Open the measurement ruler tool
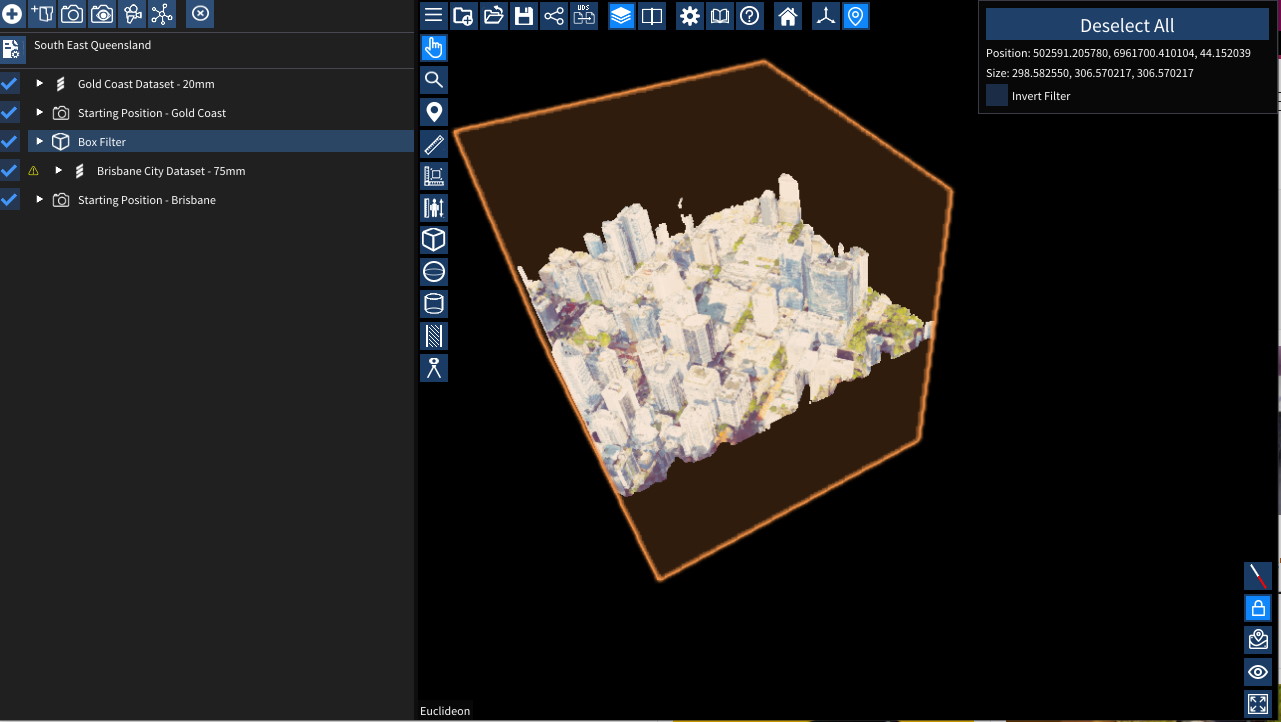 click(x=434, y=143)
